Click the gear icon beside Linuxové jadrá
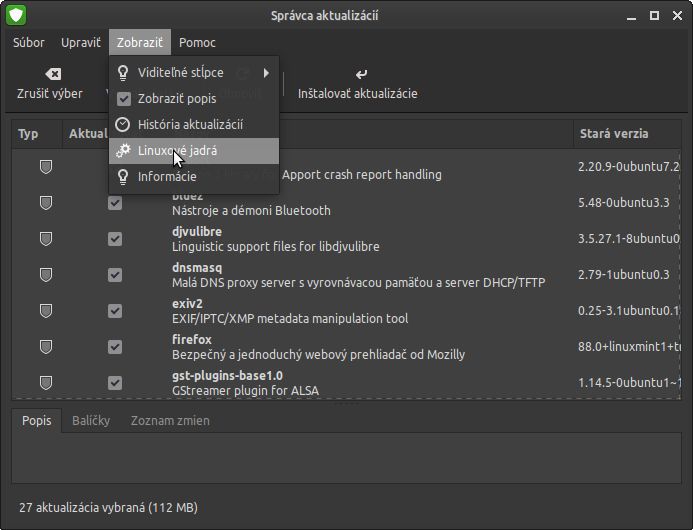Viewport: 693px width, 530px height. click(124, 150)
